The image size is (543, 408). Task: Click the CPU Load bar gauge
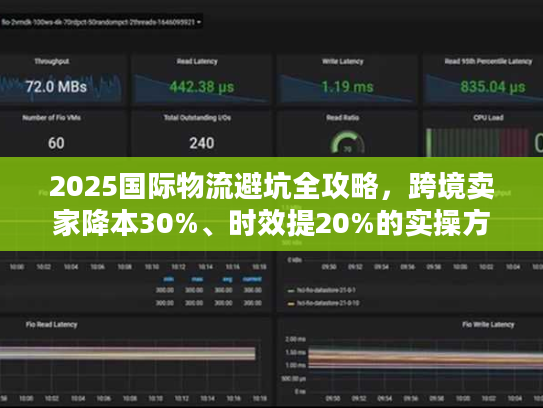[477, 142]
